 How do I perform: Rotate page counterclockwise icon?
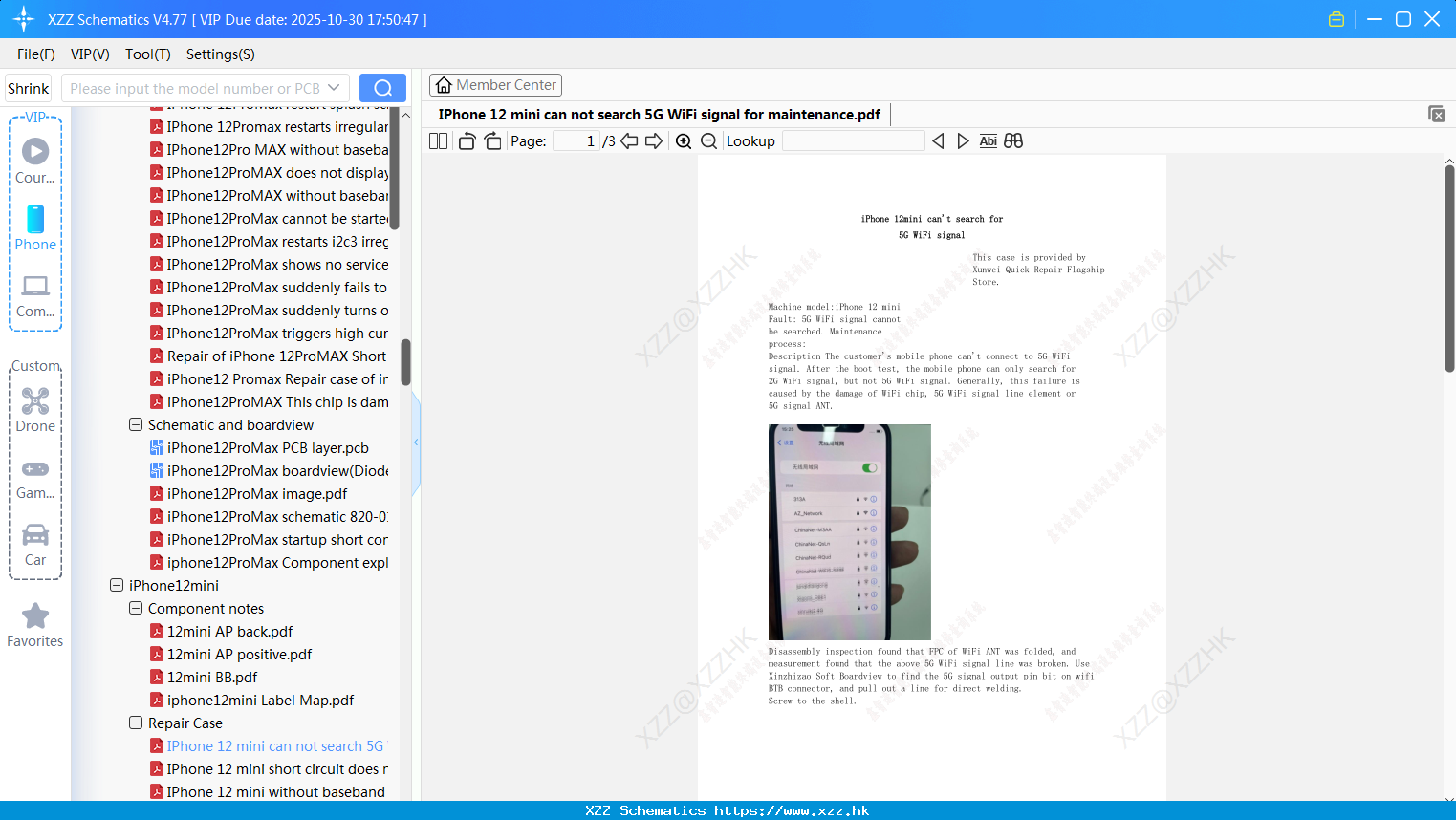tap(467, 141)
